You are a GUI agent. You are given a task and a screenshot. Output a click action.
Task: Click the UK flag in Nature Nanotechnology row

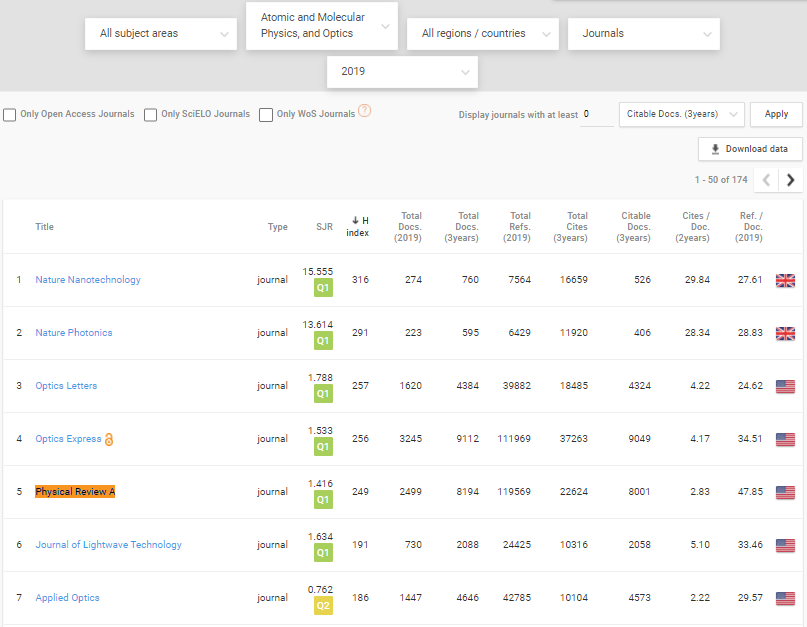coord(785,280)
